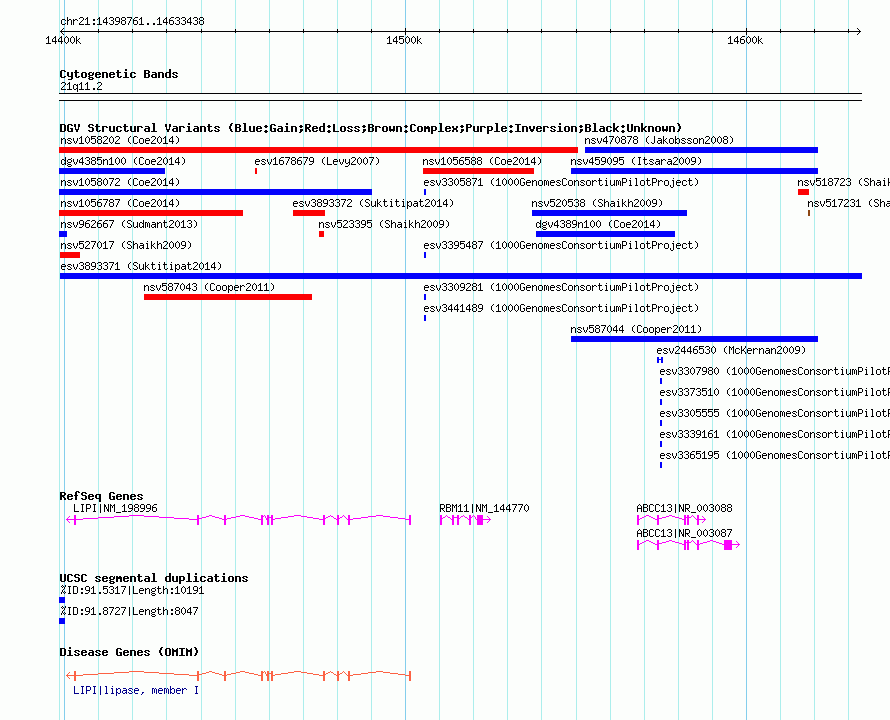Screen dimensions: 890x720
Task: Click the 14500k ruler label
Action: point(404,40)
